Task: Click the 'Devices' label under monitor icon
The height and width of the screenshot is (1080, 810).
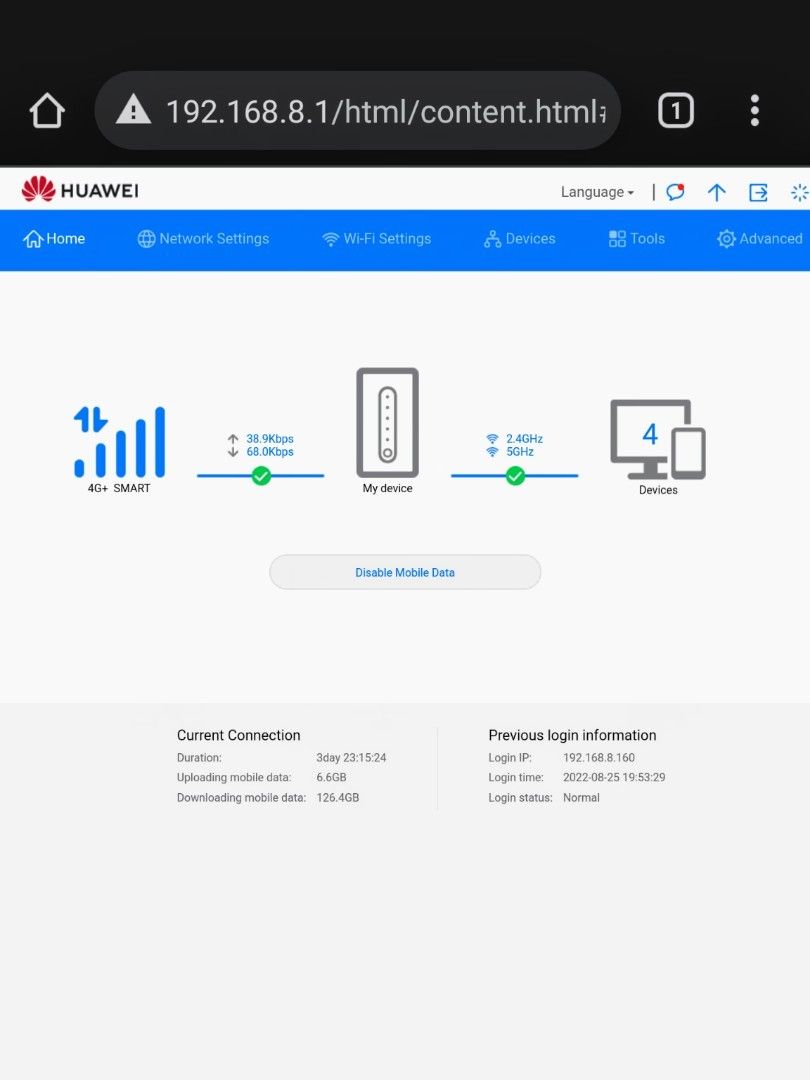Action: [658, 490]
